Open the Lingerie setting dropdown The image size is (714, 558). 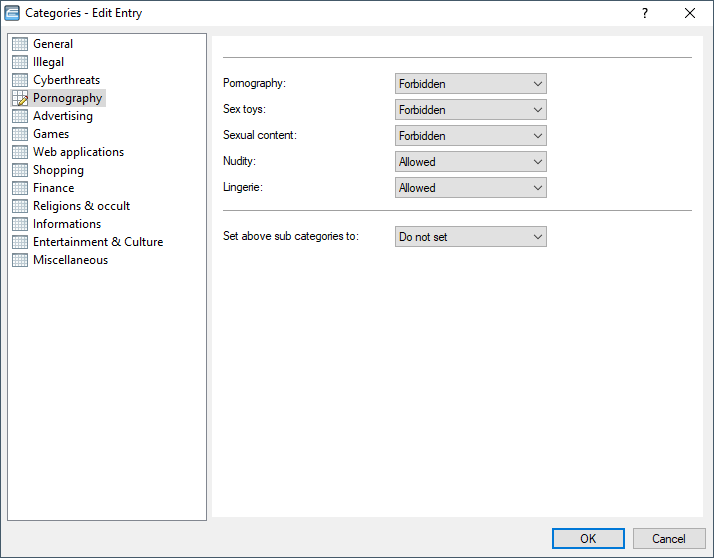(x=470, y=188)
